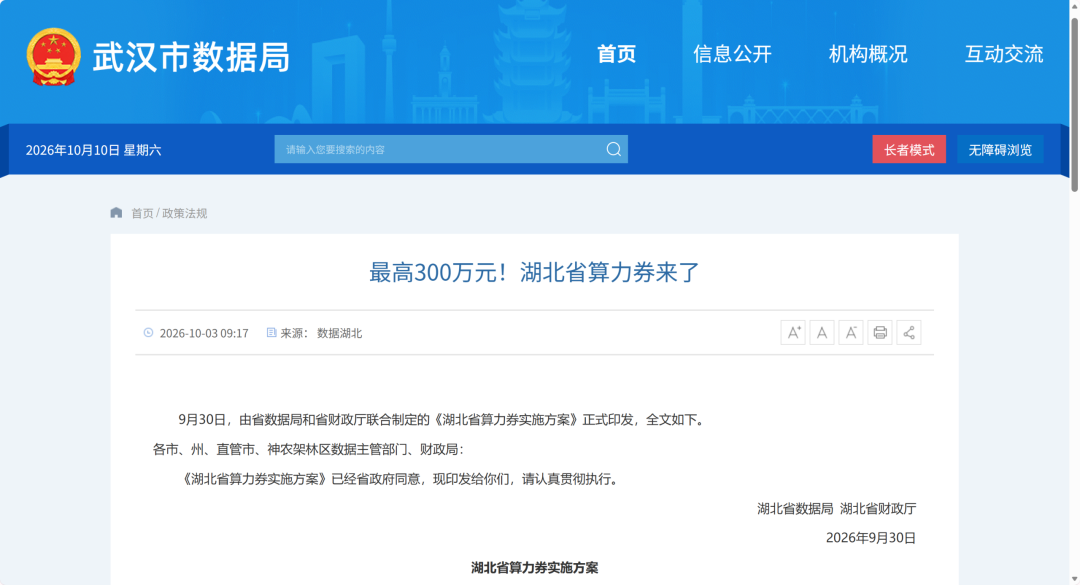
Task: Increase font size with A+ icon
Action: coord(793,333)
